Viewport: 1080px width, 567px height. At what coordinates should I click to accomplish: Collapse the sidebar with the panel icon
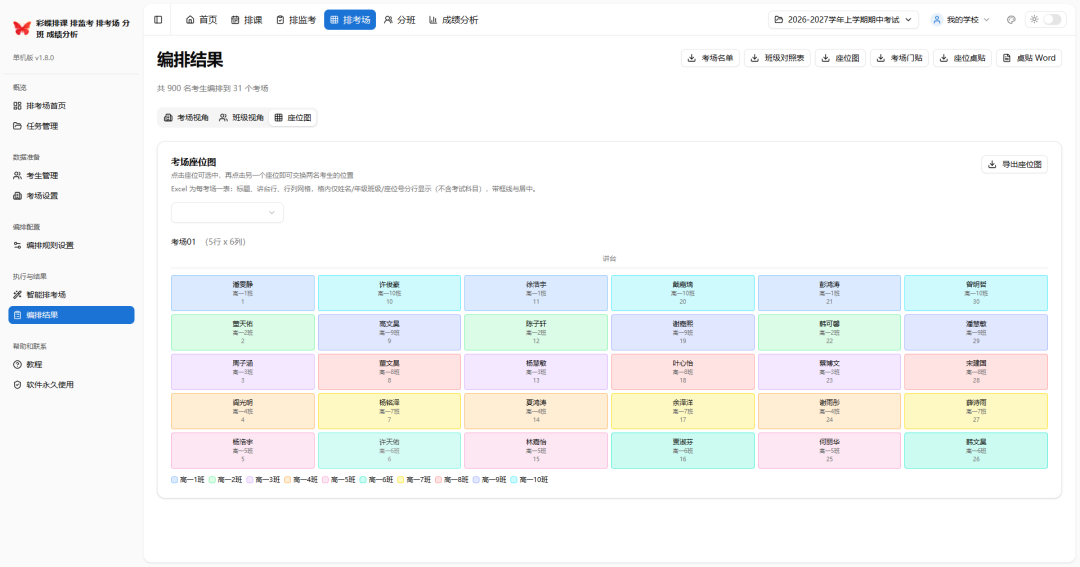pyautogui.click(x=158, y=20)
